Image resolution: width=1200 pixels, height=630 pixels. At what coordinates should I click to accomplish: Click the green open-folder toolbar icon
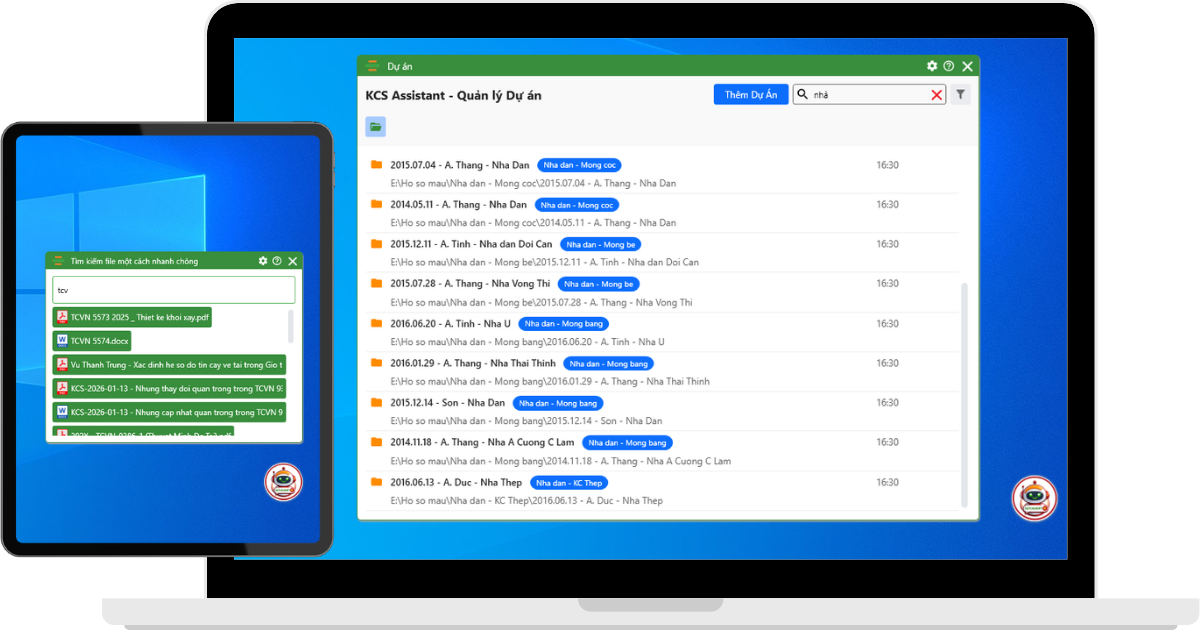point(375,127)
